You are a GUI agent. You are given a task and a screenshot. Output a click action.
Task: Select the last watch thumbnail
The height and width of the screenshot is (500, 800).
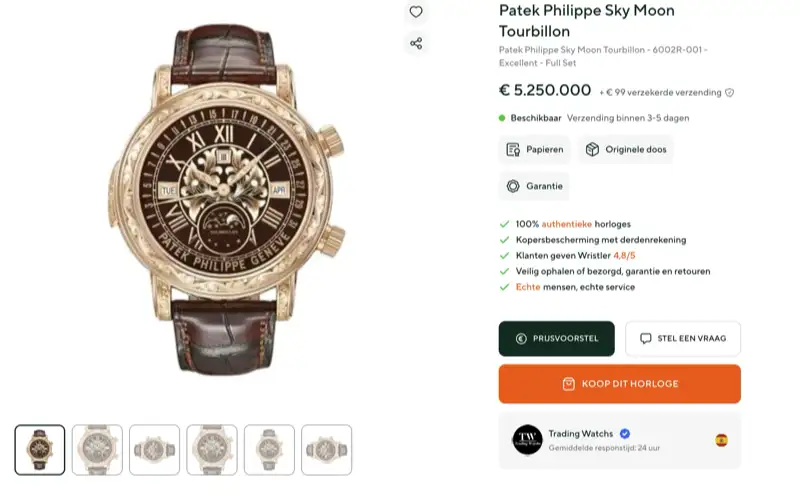pyautogui.click(x=327, y=450)
